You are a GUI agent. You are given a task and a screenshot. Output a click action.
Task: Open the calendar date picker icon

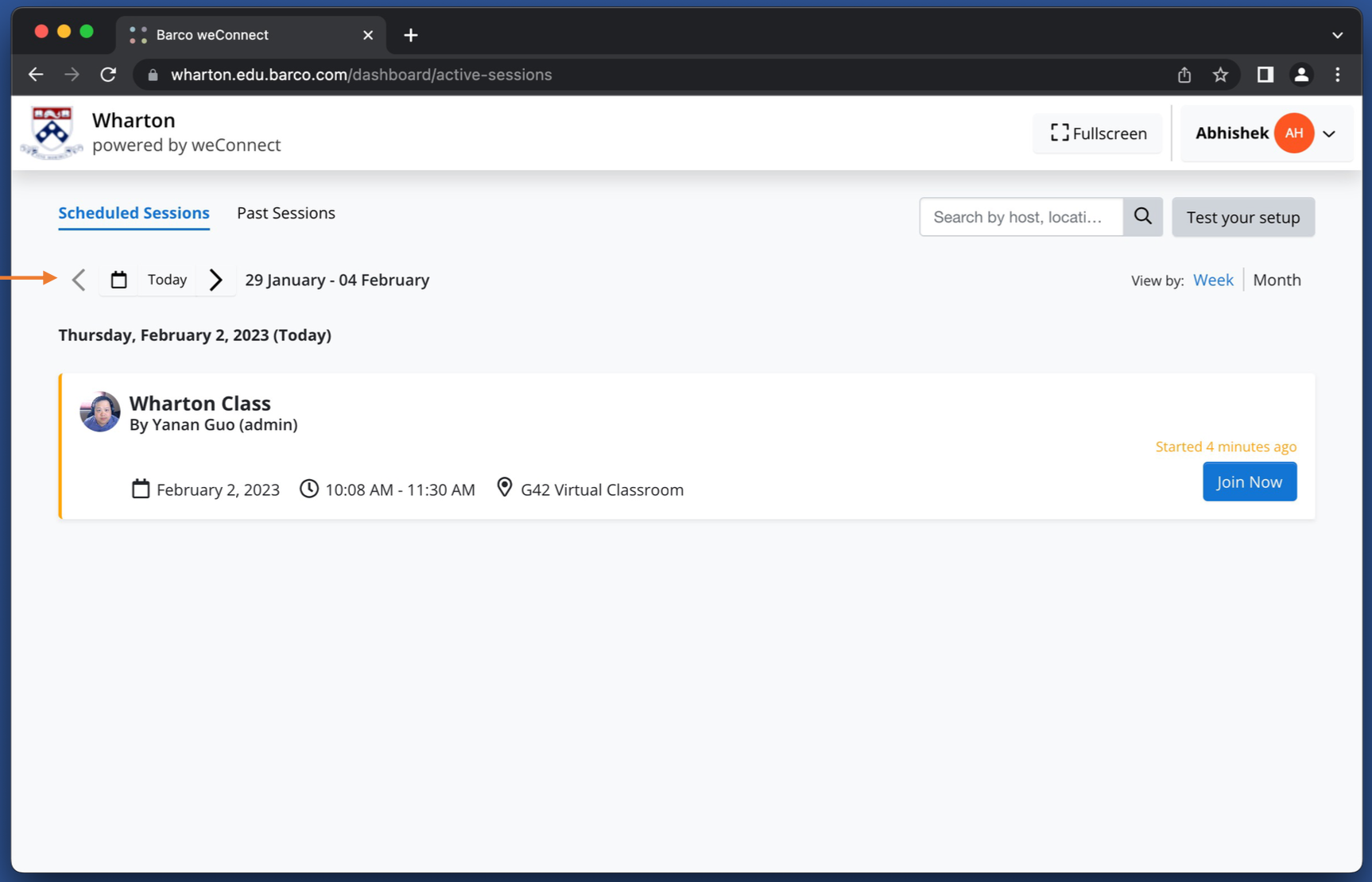coord(118,280)
